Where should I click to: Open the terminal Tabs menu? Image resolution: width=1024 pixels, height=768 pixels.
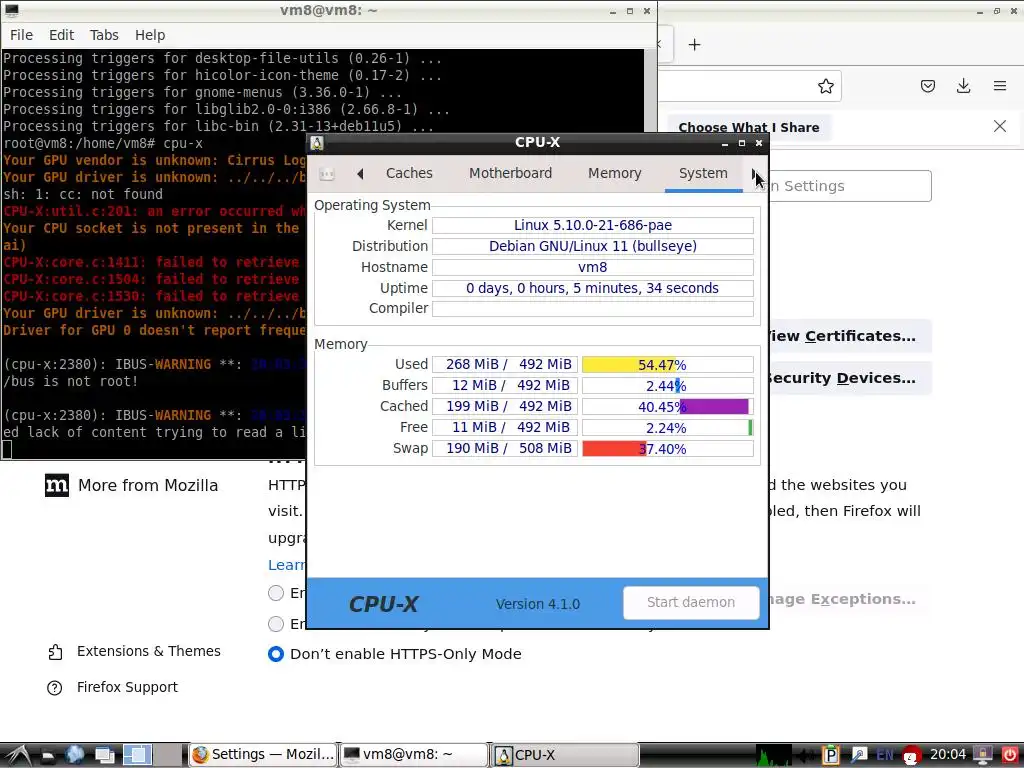pyautogui.click(x=104, y=35)
